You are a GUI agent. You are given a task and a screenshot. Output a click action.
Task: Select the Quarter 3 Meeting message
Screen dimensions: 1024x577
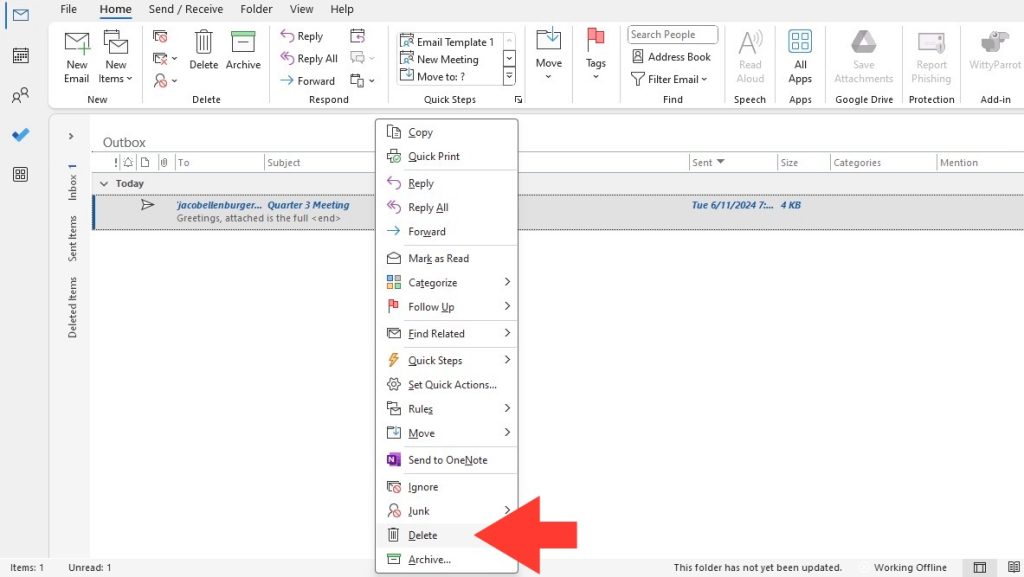coord(558,211)
